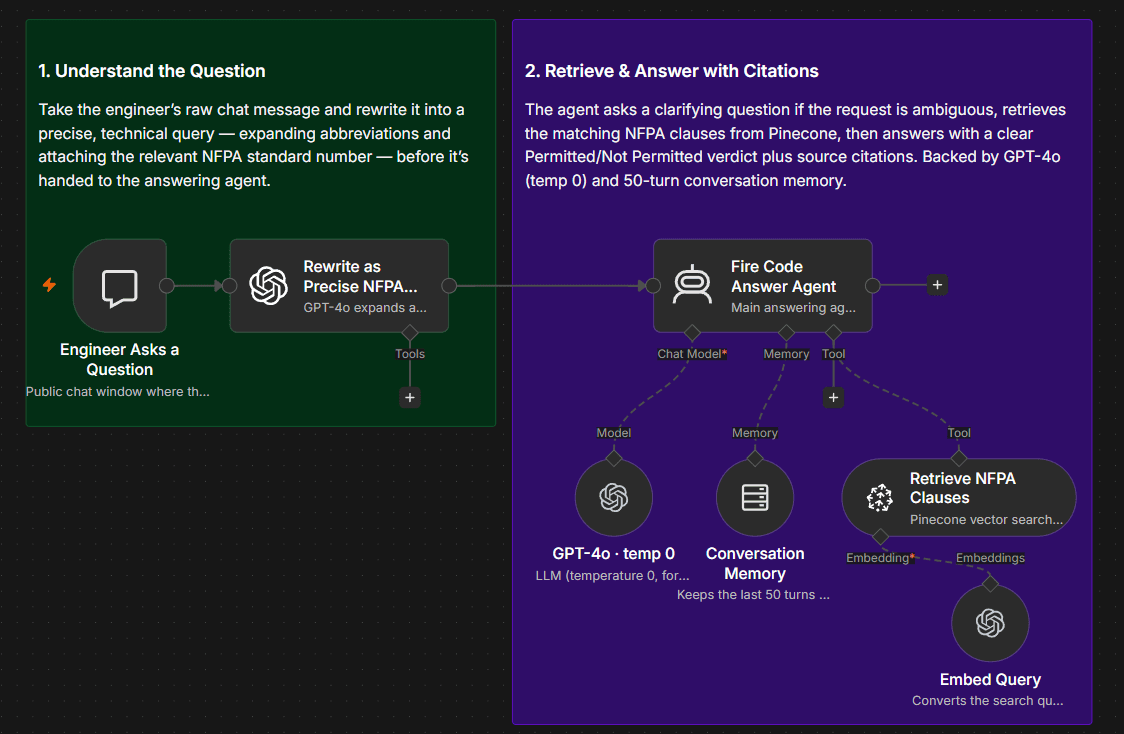1124x734 pixels.
Task: Click the Tools diamond connector on the Rewrite node
Action: pyautogui.click(x=409, y=332)
